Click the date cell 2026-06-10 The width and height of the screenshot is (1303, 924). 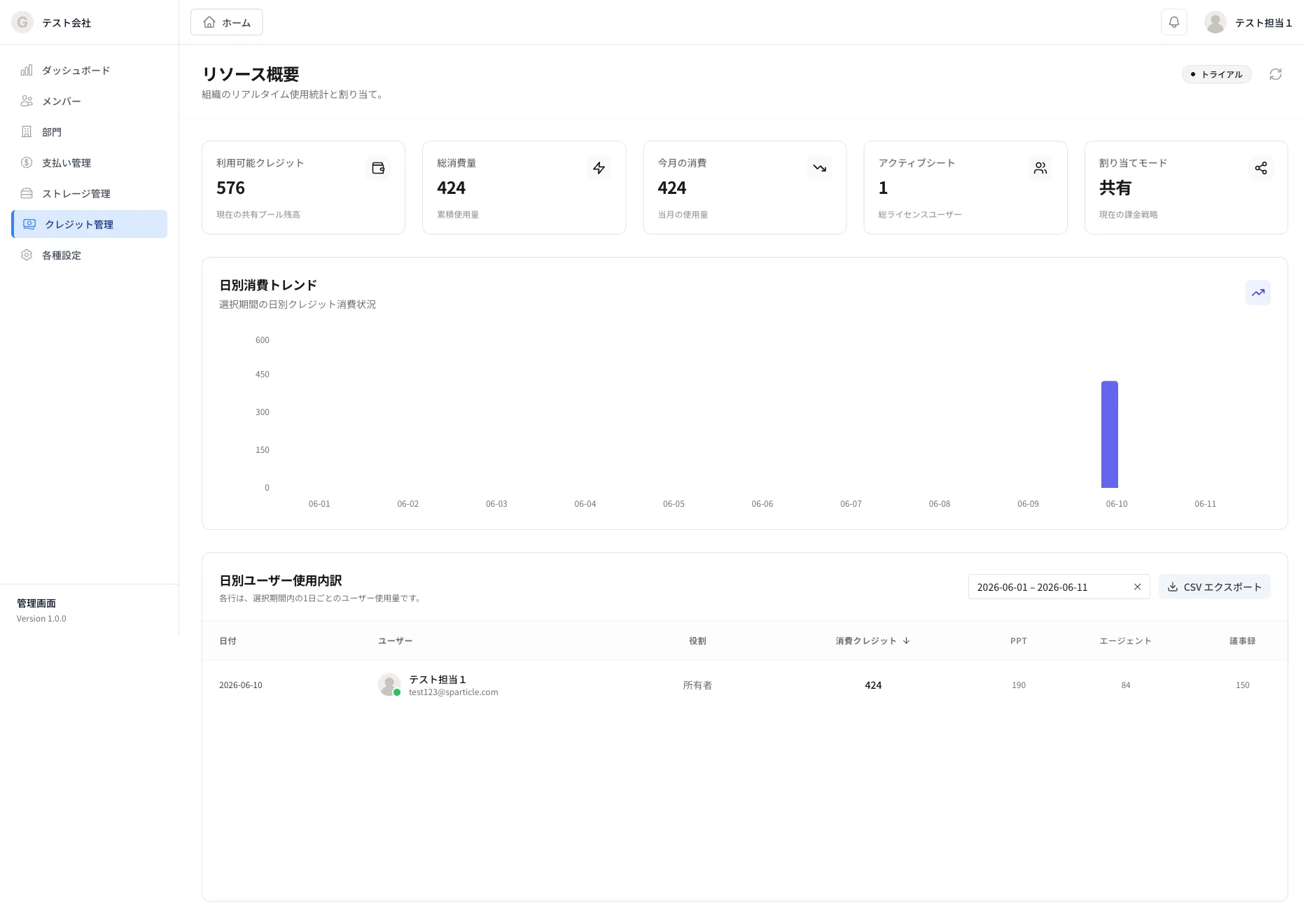[x=240, y=685]
